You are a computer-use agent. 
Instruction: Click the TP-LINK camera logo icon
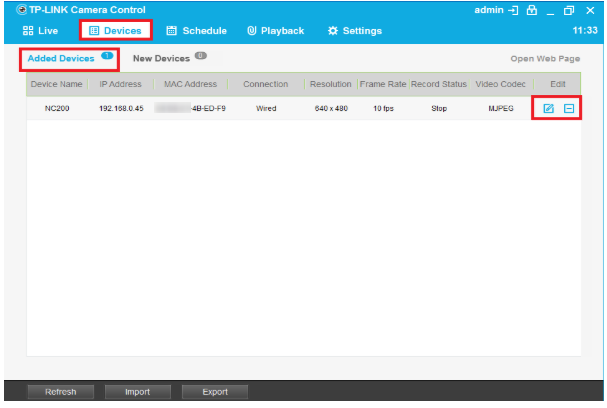tap(21, 10)
